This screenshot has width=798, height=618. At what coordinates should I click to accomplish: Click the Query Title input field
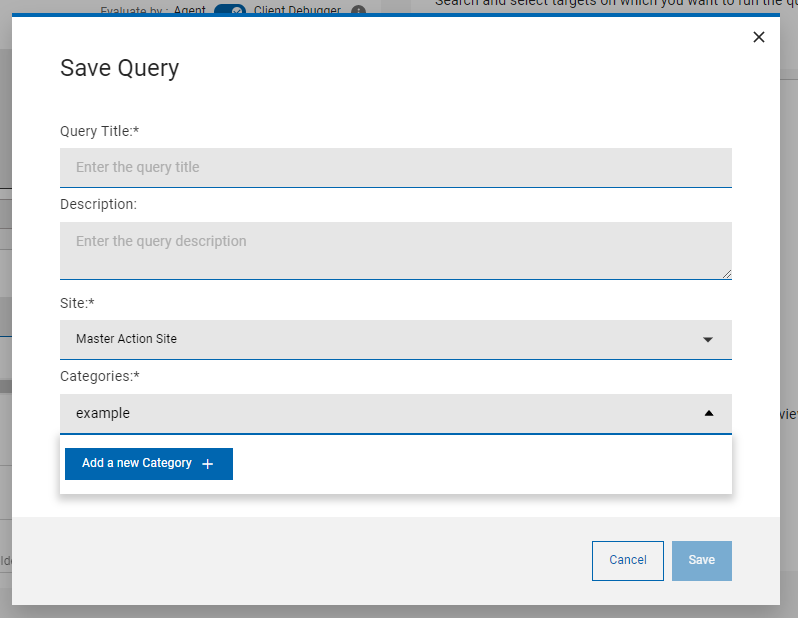click(x=395, y=167)
